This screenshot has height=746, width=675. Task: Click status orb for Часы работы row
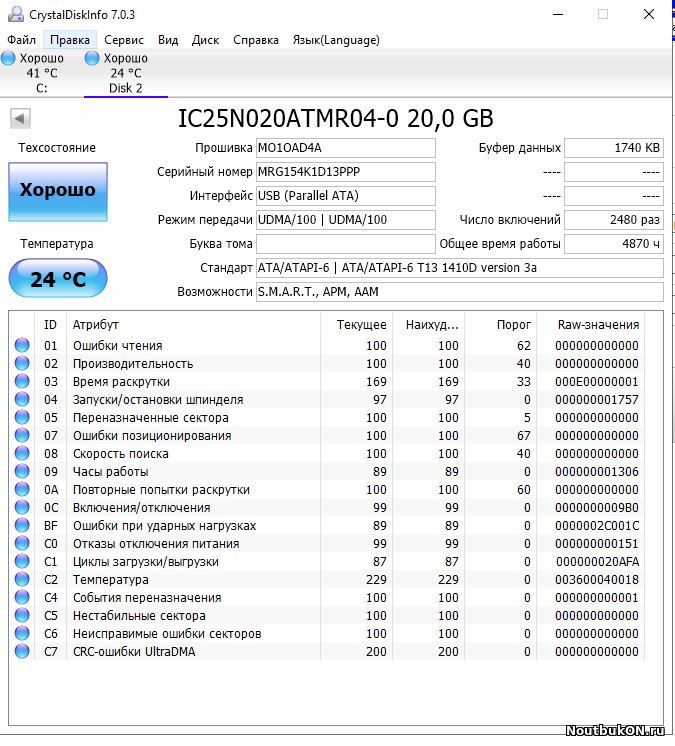(x=22, y=471)
